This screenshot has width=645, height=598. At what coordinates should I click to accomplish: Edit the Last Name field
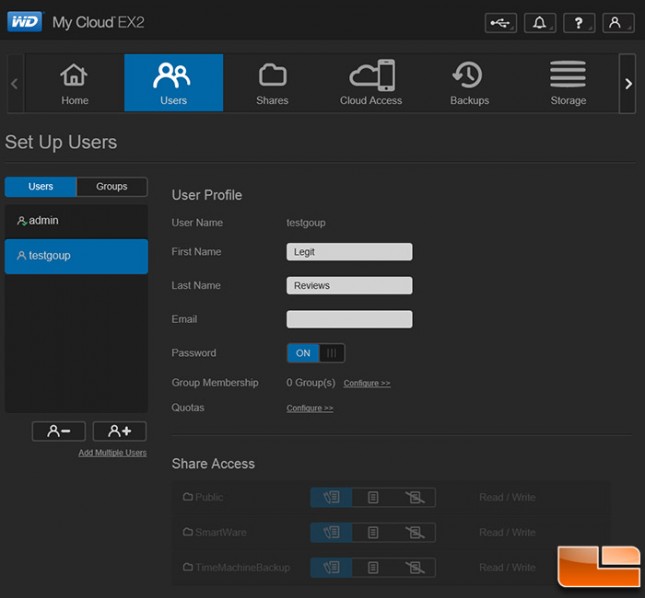click(x=349, y=285)
